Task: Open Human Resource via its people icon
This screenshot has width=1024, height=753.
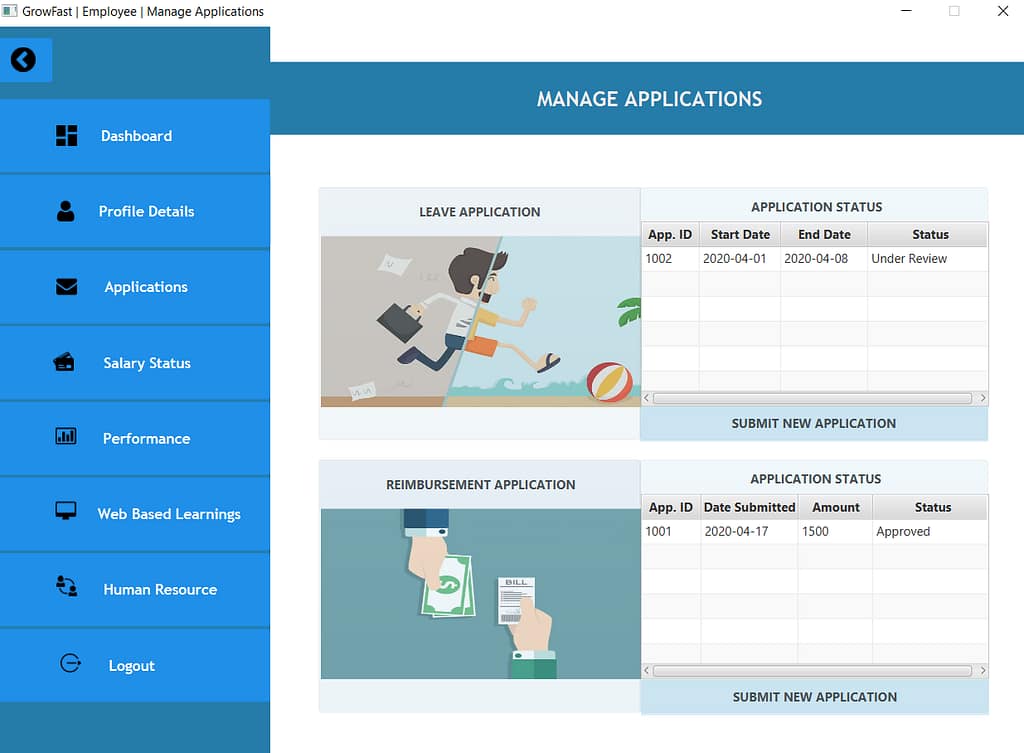Action: tap(67, 589)
